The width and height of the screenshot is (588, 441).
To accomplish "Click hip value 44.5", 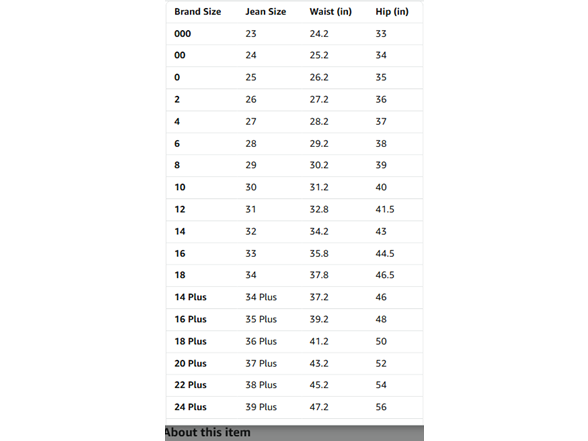I will [x=385, y=254].
